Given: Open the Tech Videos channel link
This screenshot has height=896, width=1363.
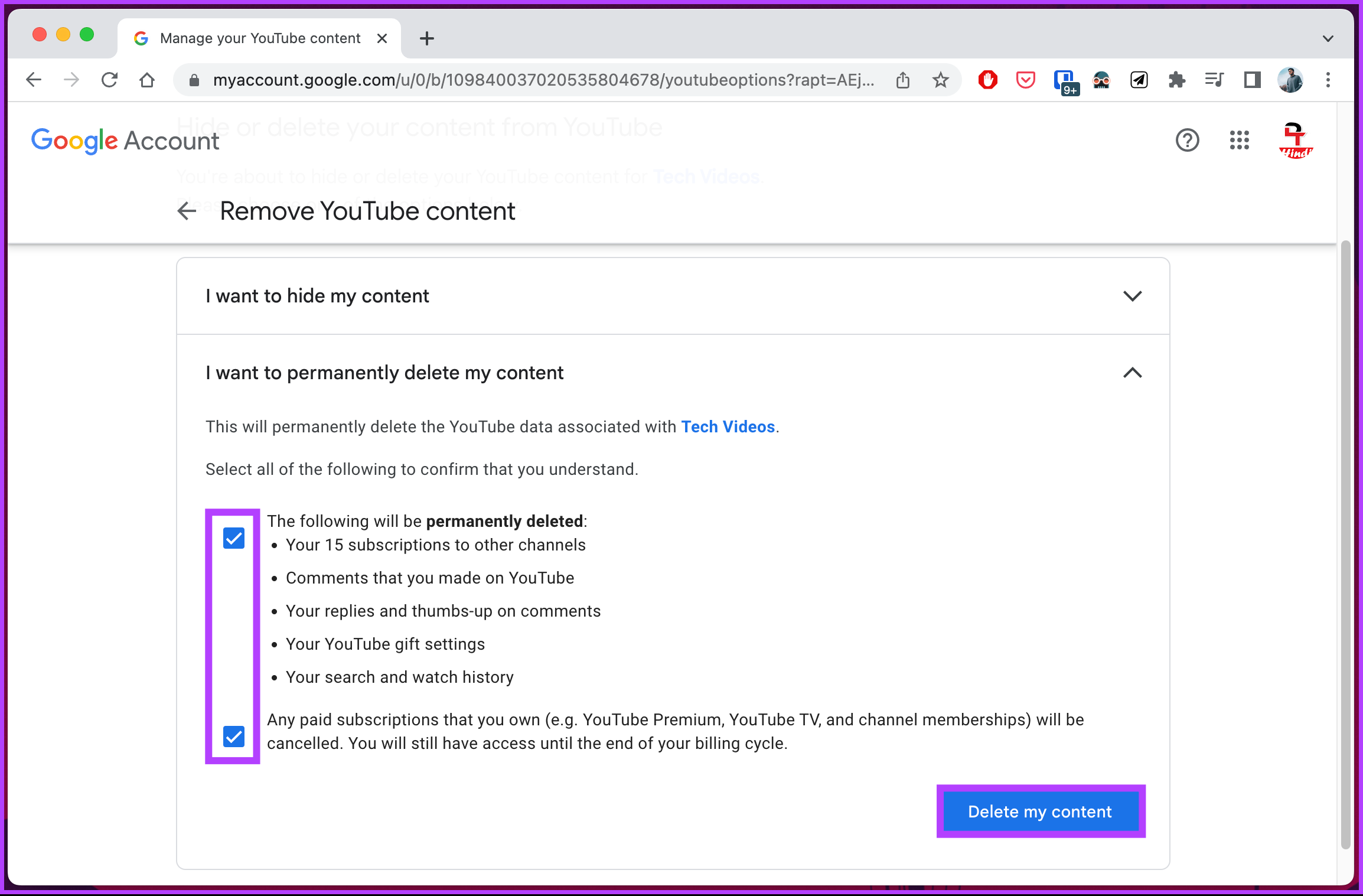Looking at the screenshot, I should tap(728, 426).
